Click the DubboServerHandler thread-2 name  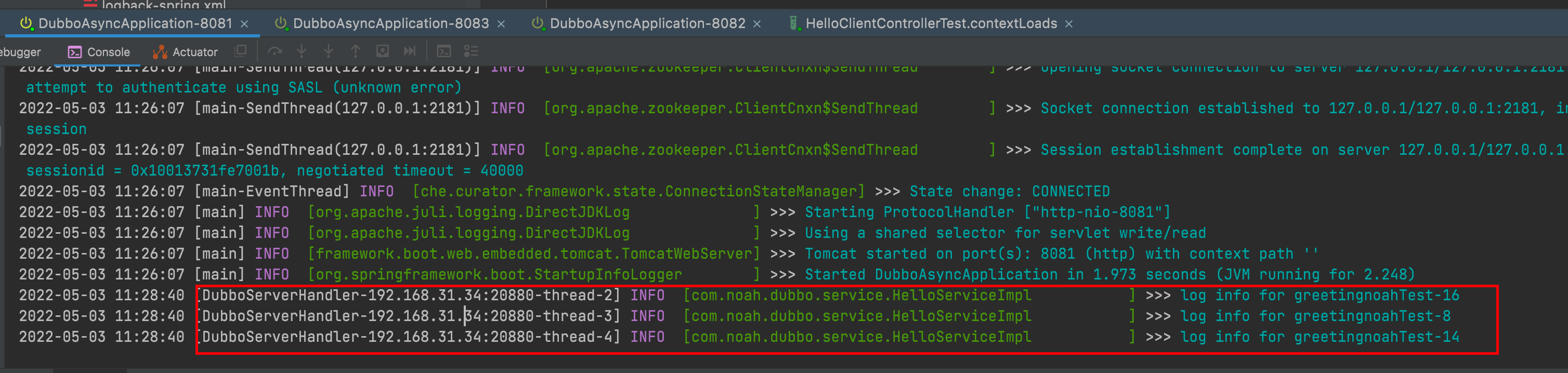[x=408, y=296]
